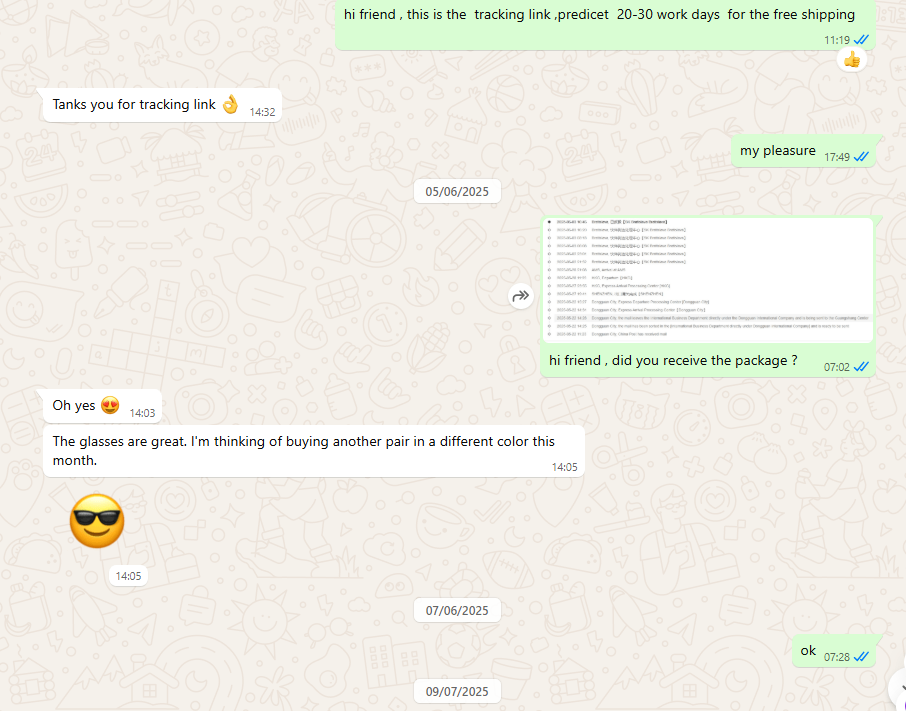The width and height of the screenshot is (906, 711).
Task: Click read ticks beside the 07:02 timestamp
Action: pos(861,367)
